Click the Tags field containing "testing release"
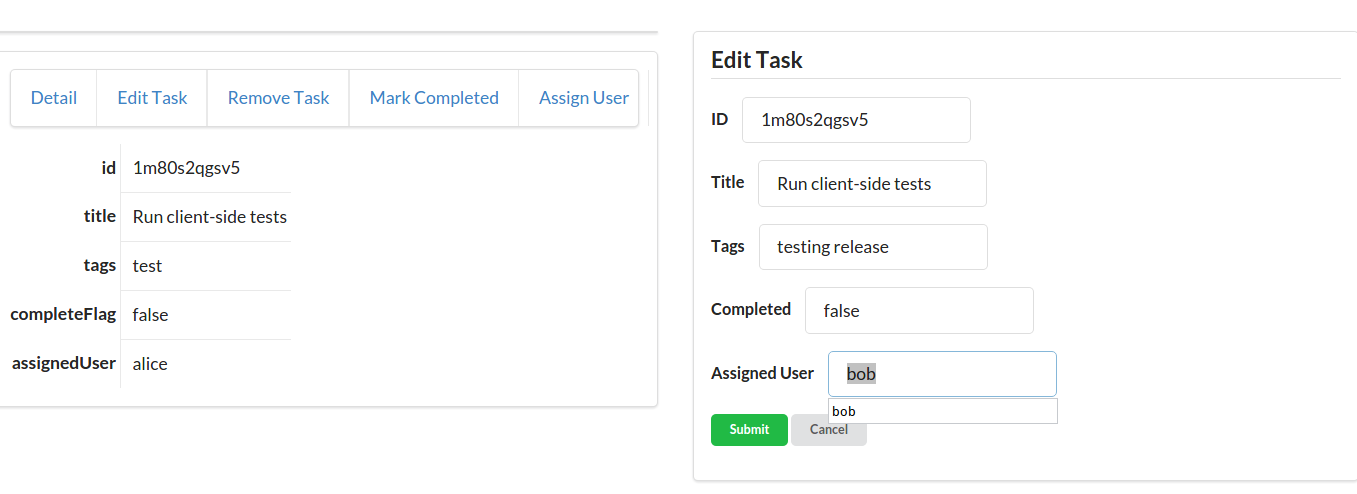1357x494 pixels. (x=873, y=247)
